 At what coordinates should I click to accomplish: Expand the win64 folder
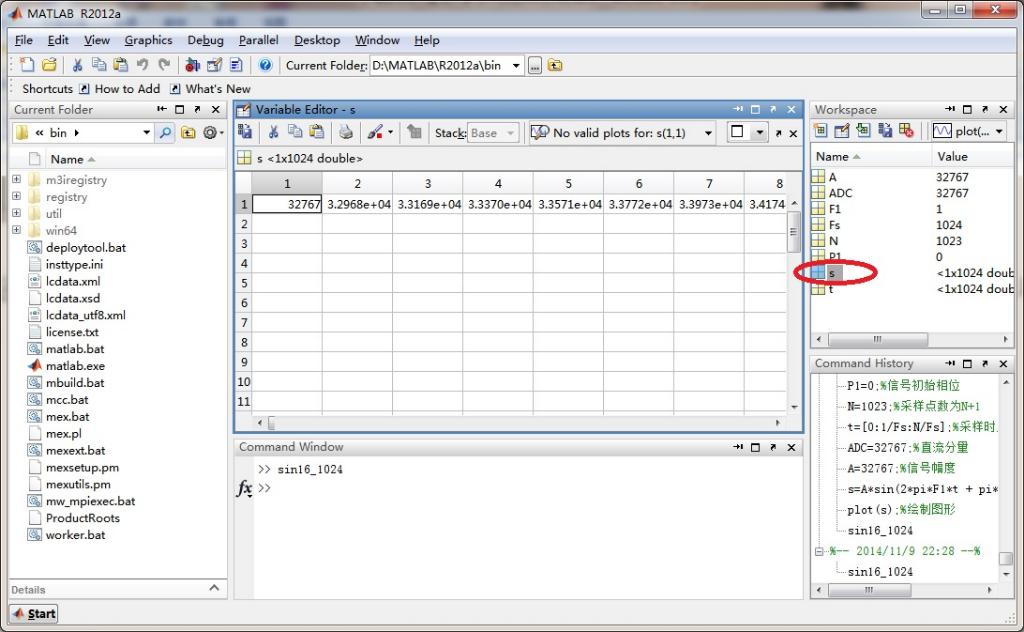point(16,230)
